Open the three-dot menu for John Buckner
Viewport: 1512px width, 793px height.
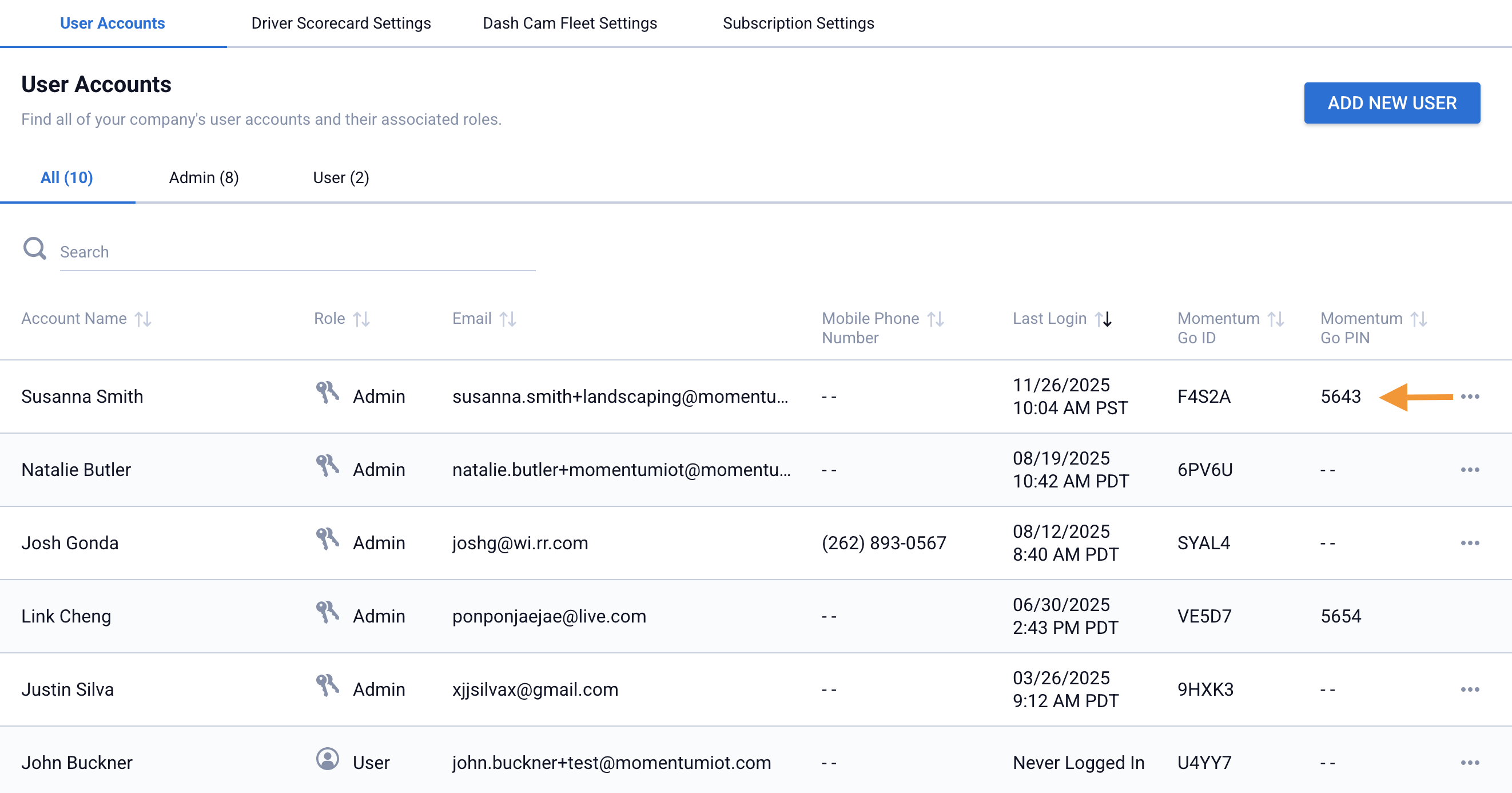pyautogui.click(x=1471, y=763)
